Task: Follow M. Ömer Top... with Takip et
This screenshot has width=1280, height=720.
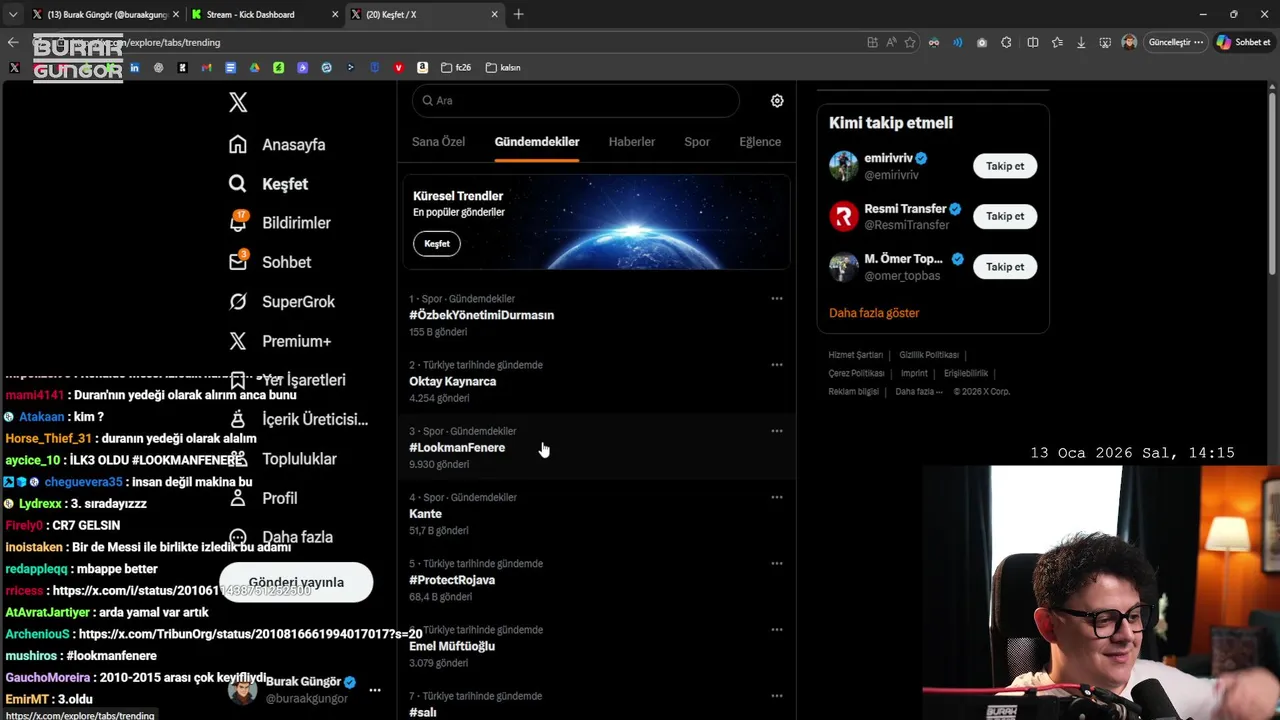Action: point(1005,267)
